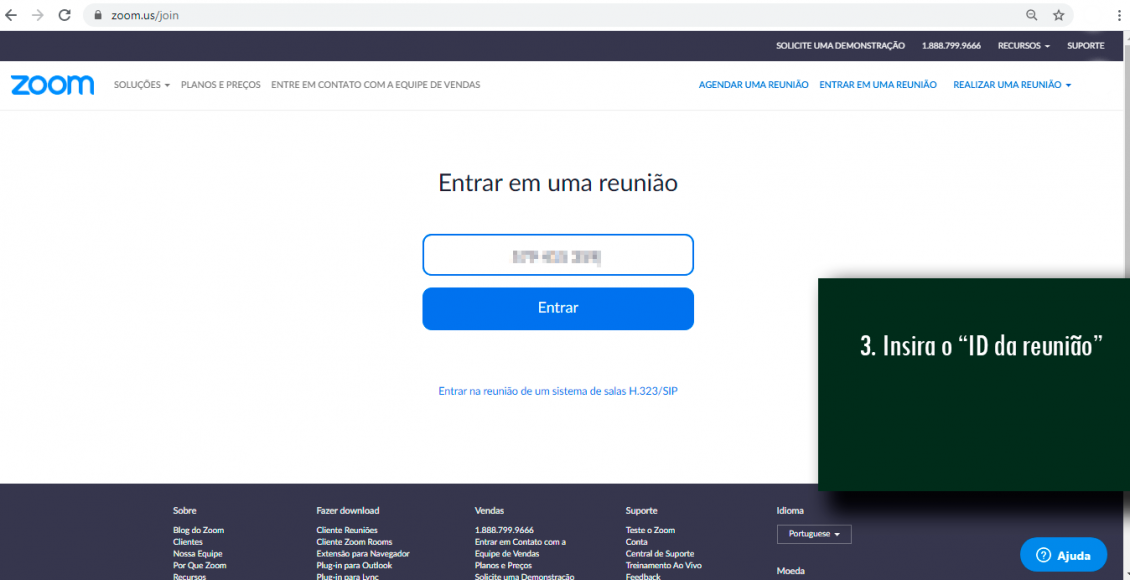Open Cliente Reuniões download link
This screenshot has width=1130, height=580.
[347, 530]
